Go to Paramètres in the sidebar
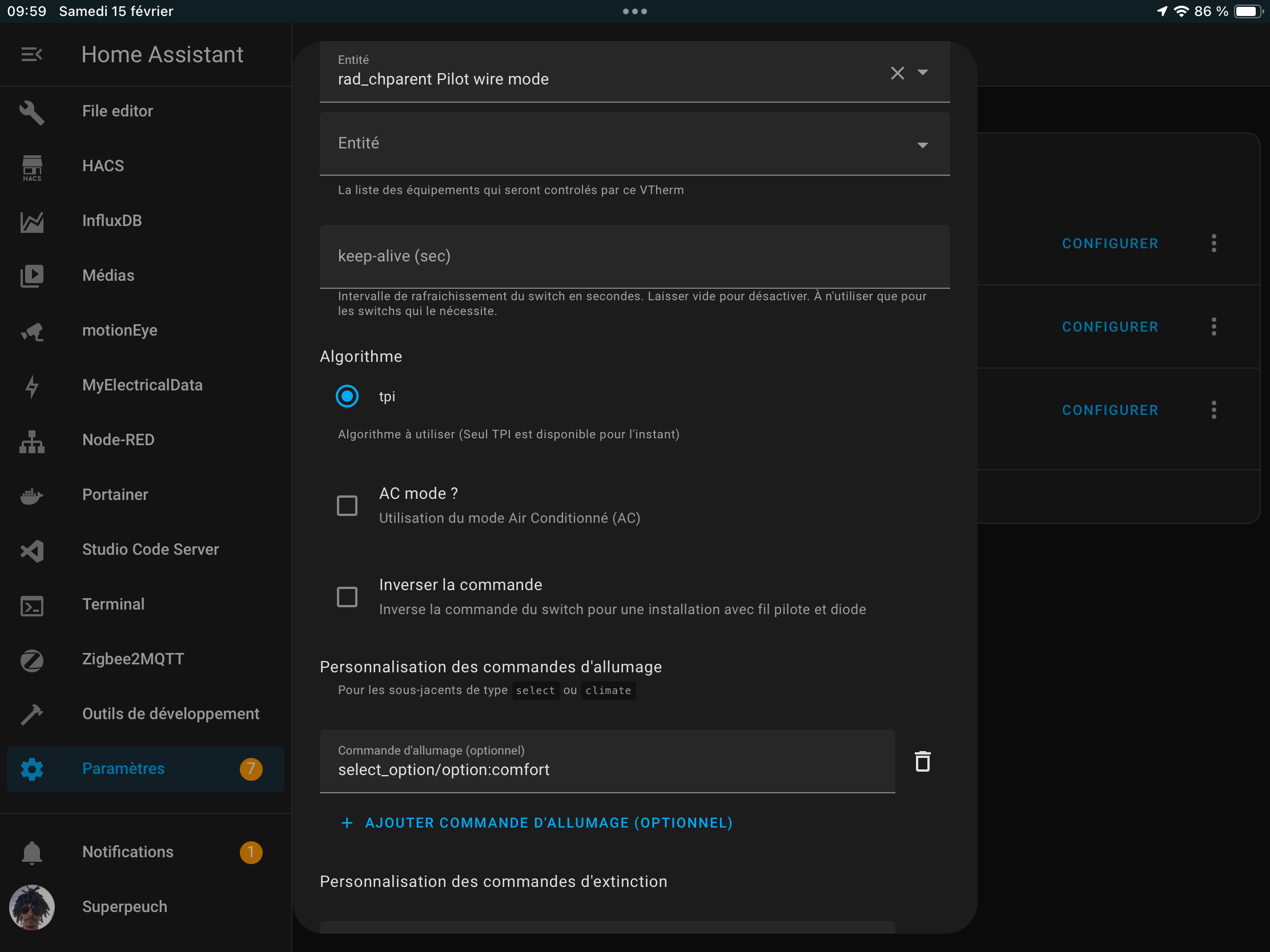This screenshot has height=952, width=1270. tap(145, 769)
